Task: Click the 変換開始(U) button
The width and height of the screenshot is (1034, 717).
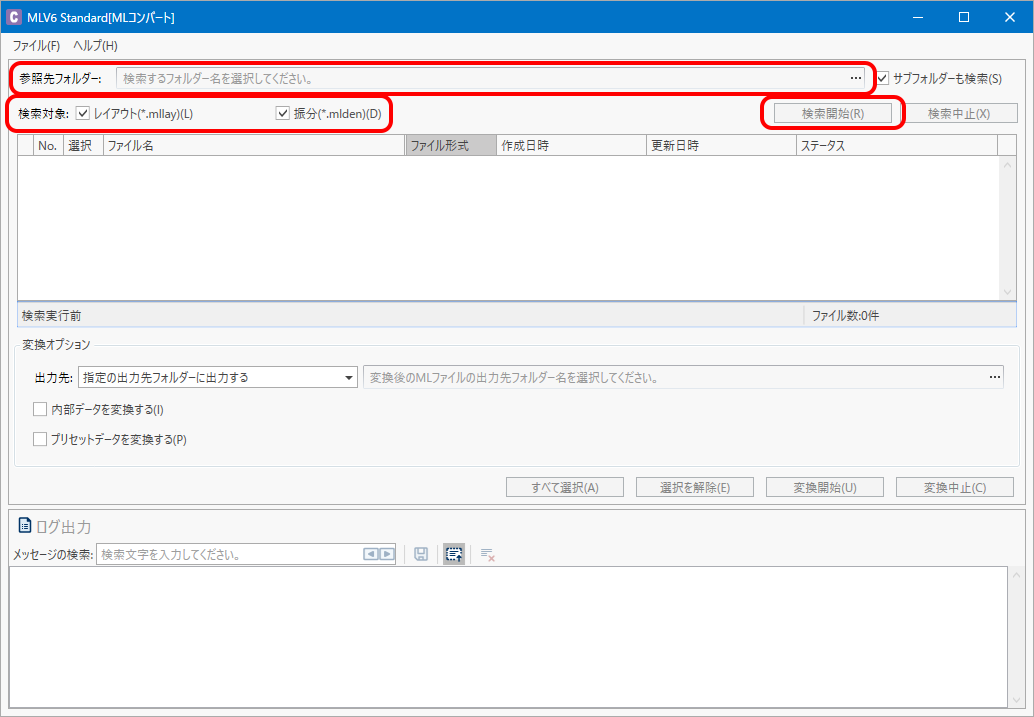Action: tap(824, 487)
